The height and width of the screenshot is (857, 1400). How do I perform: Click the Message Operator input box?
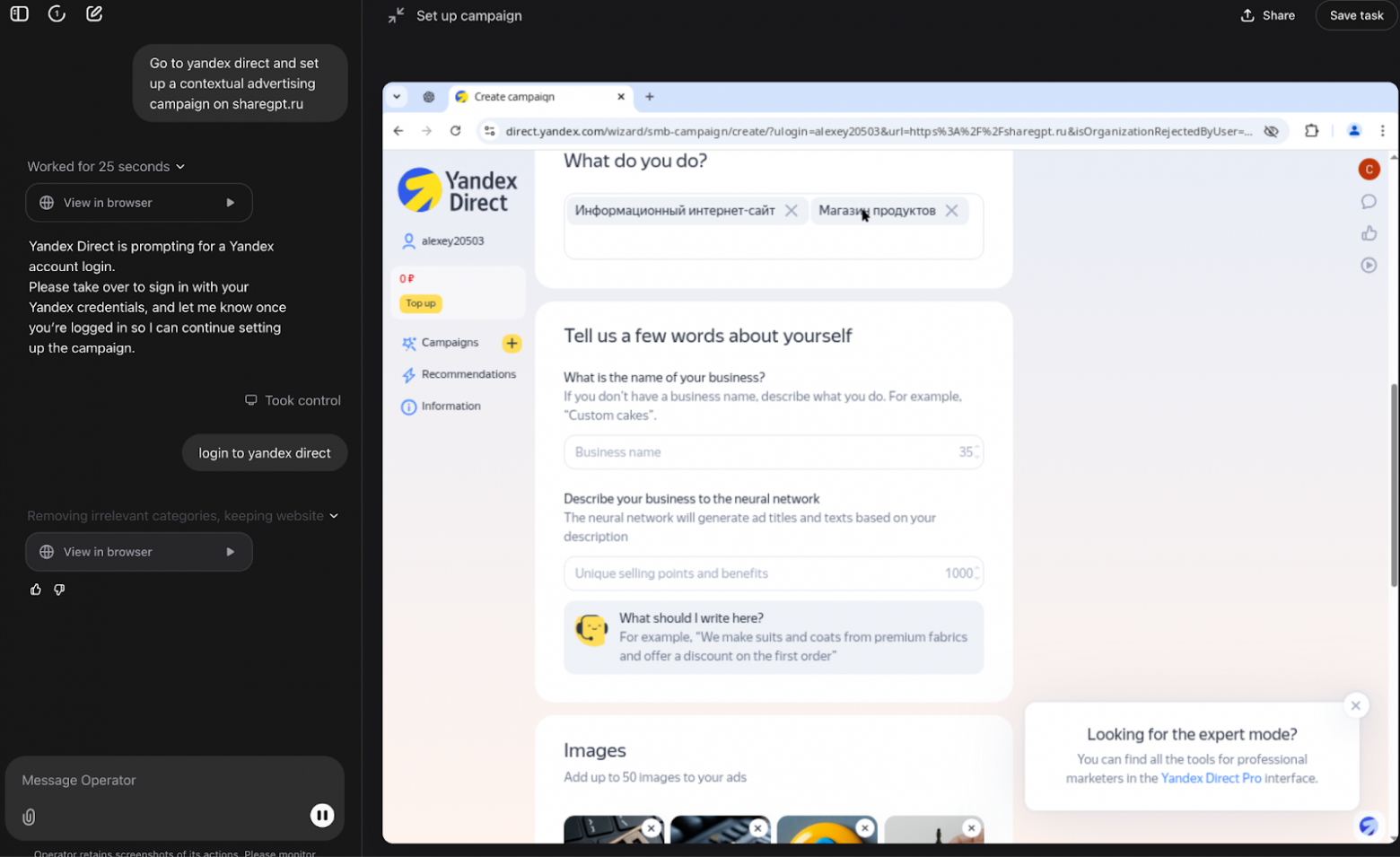[x=175, y=781]
